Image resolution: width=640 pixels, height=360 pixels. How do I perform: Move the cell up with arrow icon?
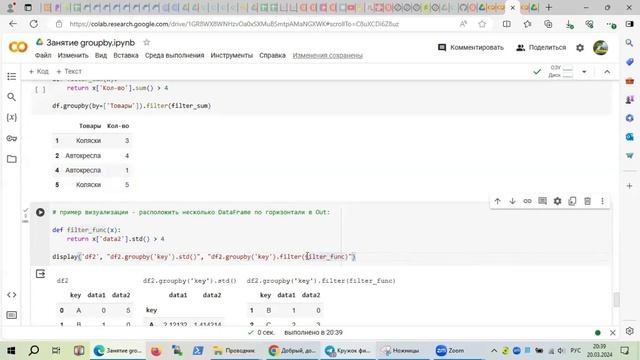pyautogui.click(x=497, y=201)
